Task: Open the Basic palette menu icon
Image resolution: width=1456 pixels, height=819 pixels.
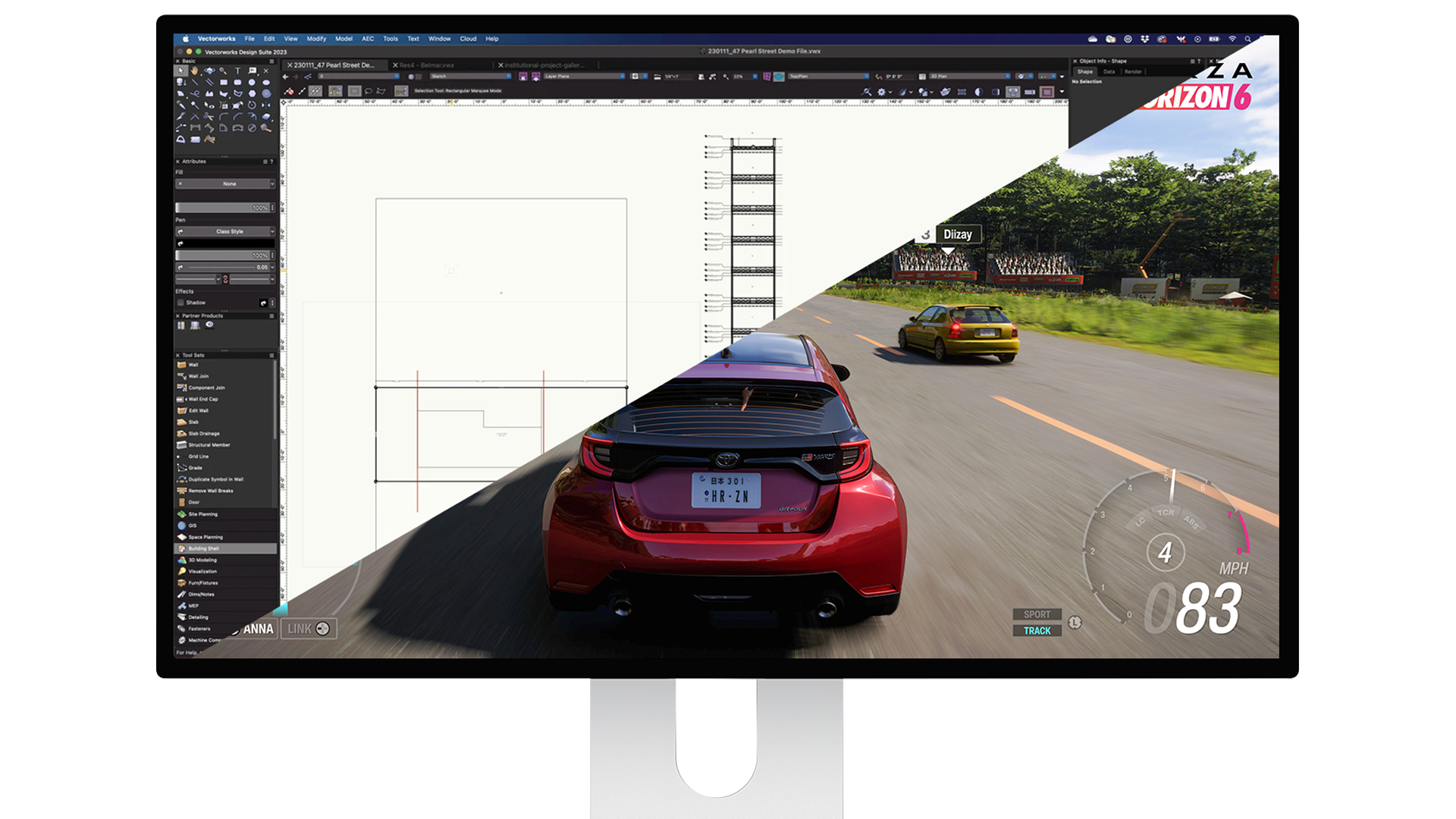Action: tap(271, 61)
